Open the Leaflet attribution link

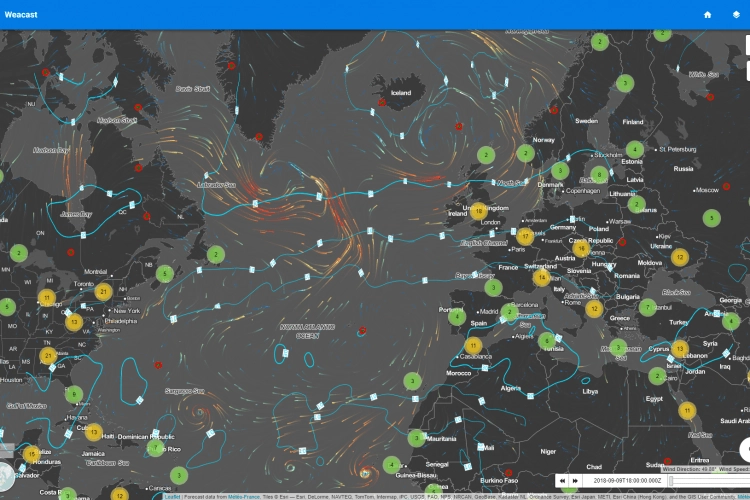click(x=172, y=496)
